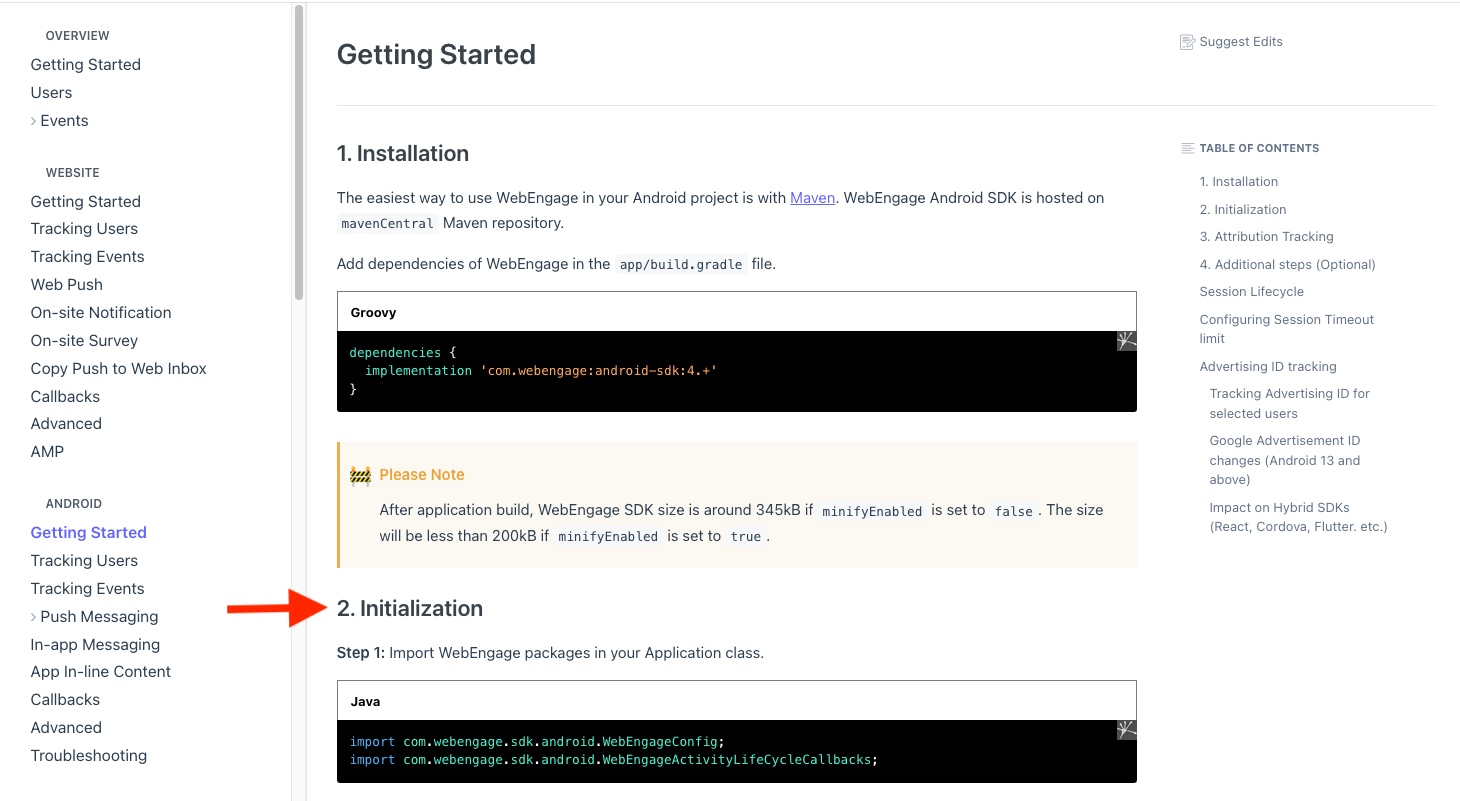Click the 1. Installation heading
The width and height of the screenshot is (1460, 801).
point(403,154)
